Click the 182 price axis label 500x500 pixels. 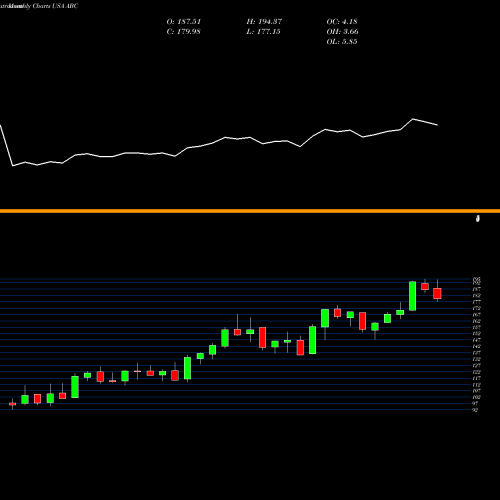point(476,296)
